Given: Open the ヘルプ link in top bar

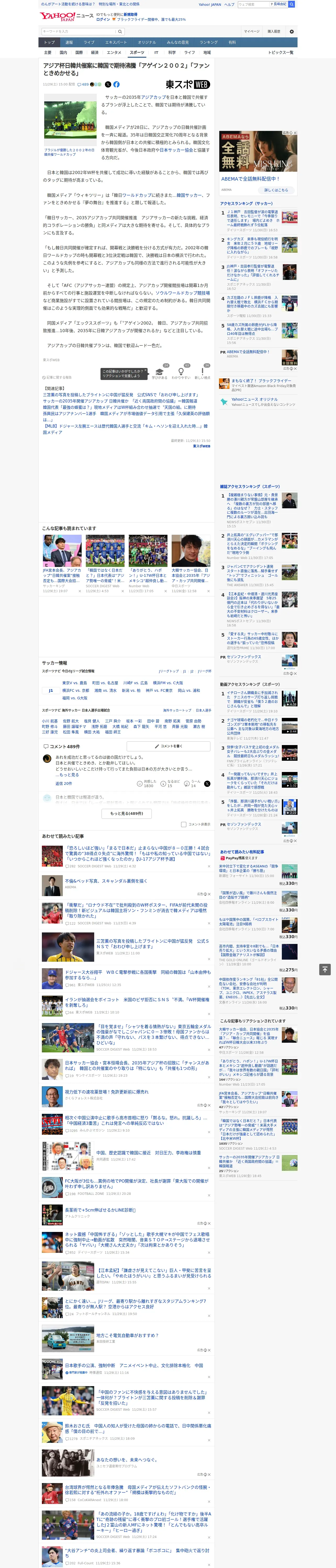Looking at the screenshot, I should coord(229,4).
